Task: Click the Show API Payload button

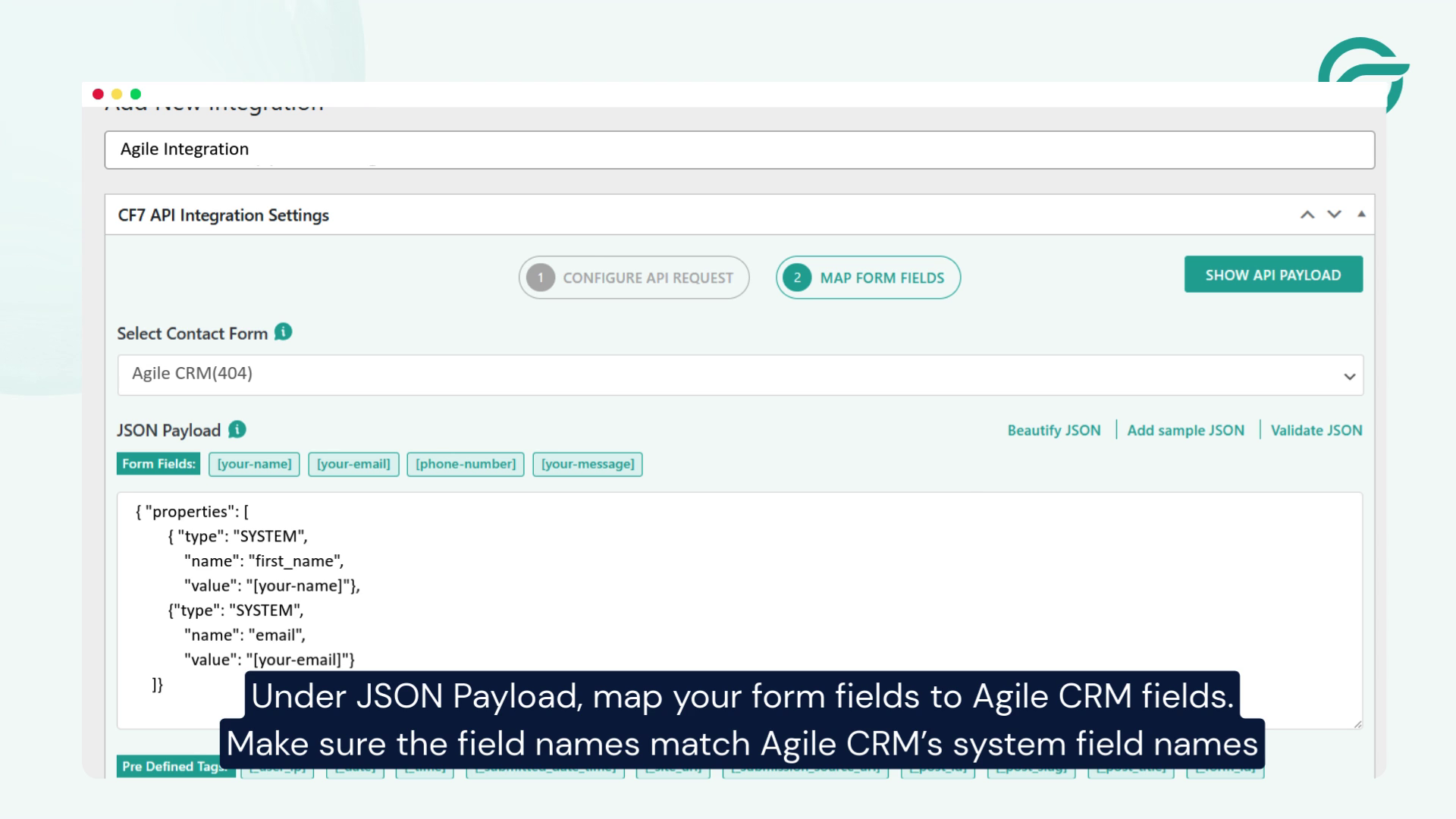Action: 1273,274
